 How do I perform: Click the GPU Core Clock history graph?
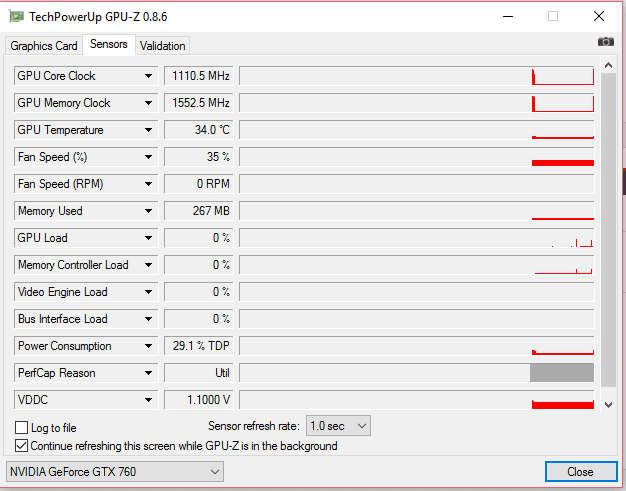pyautogui.click(x=416, y=76)
